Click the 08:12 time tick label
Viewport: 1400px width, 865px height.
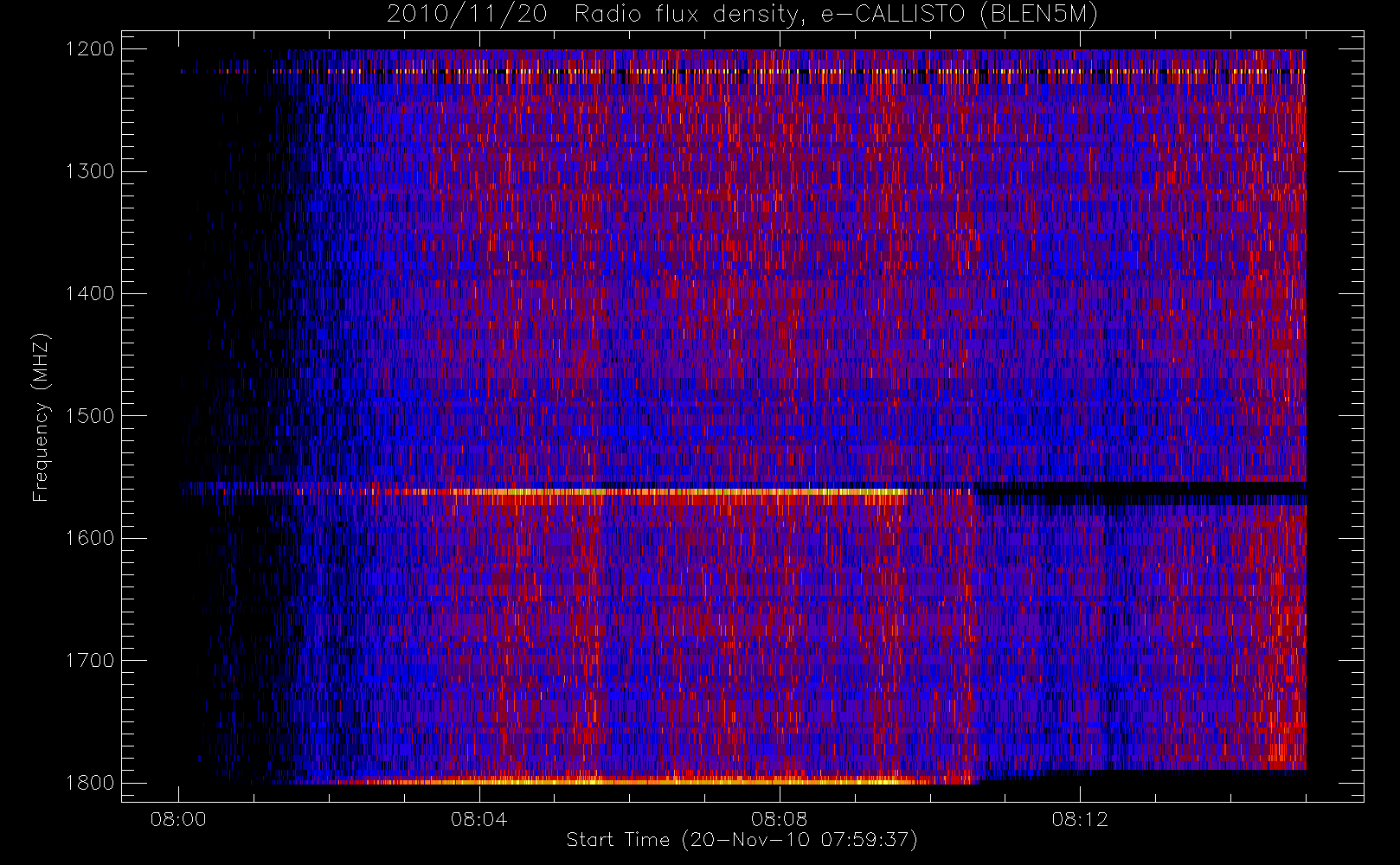pos(1080,819)
